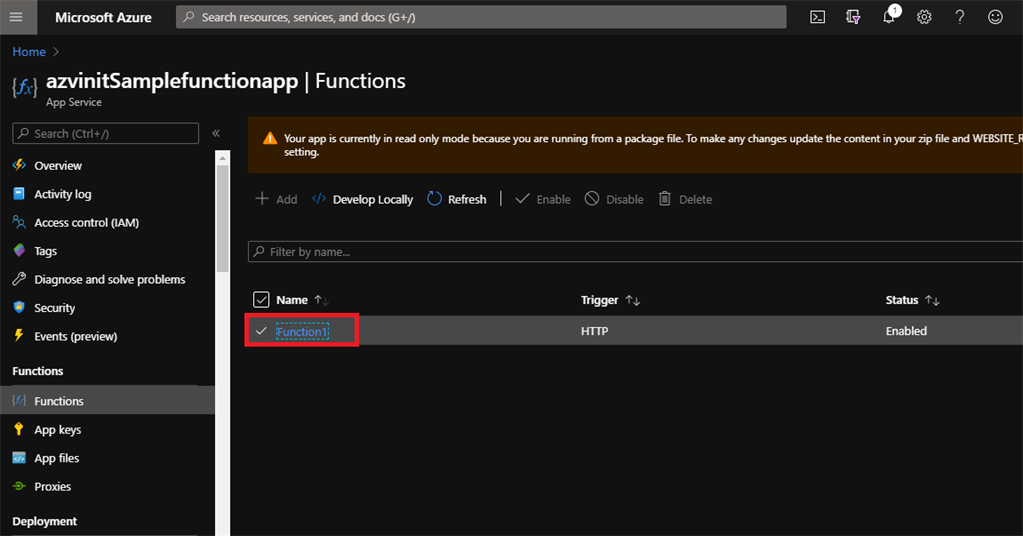Image resolution: width=1023 pixels, height=536 pixels.
Task: Click the Status column header
Action: (902, 300)
